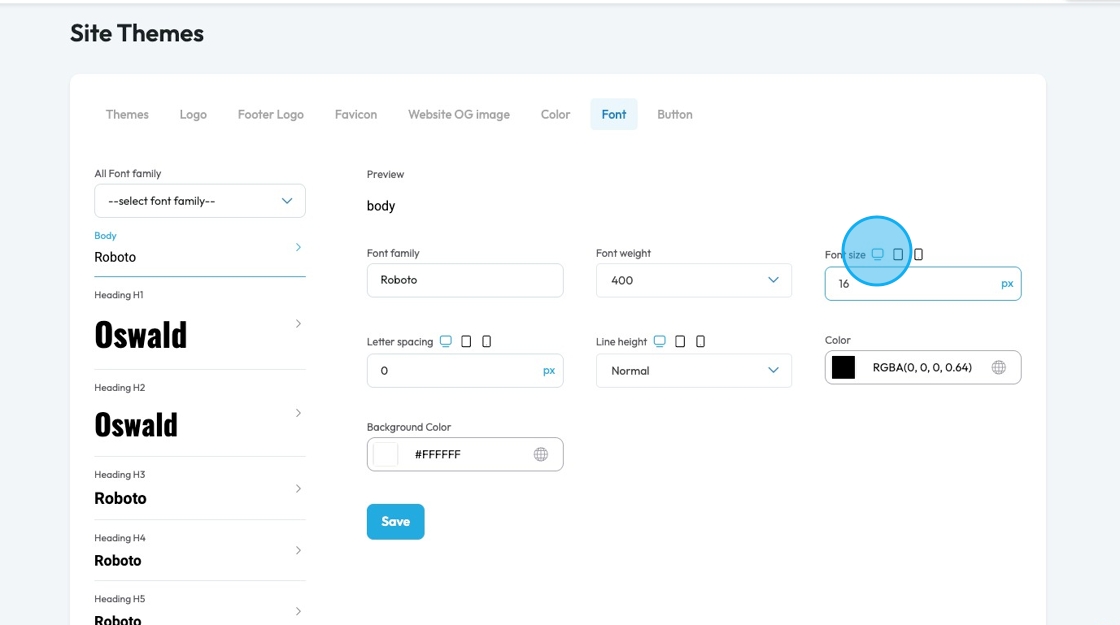Image resolution: width=1120 pixels, height=625 pixels.
Task: Select tablet device icon for Line height
Action: [x=680, y=341]
